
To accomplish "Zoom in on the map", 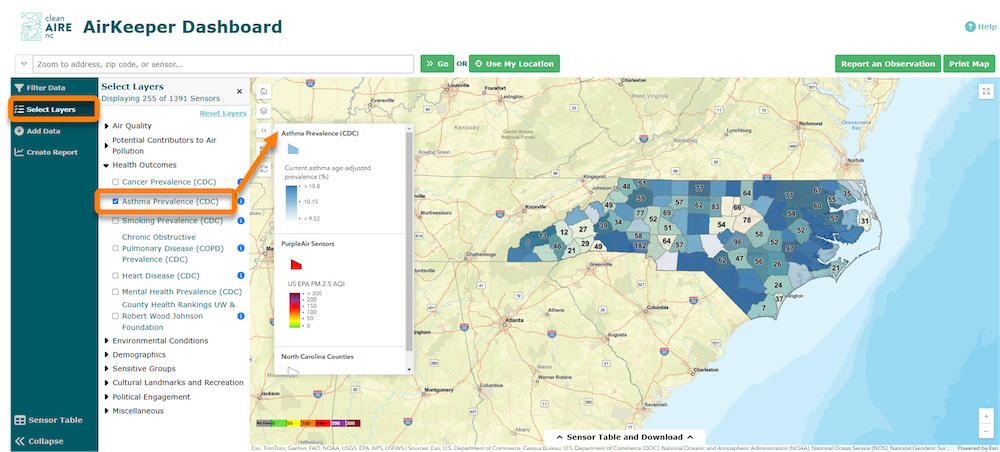I will pyautogui.click(x=987, y=416).
